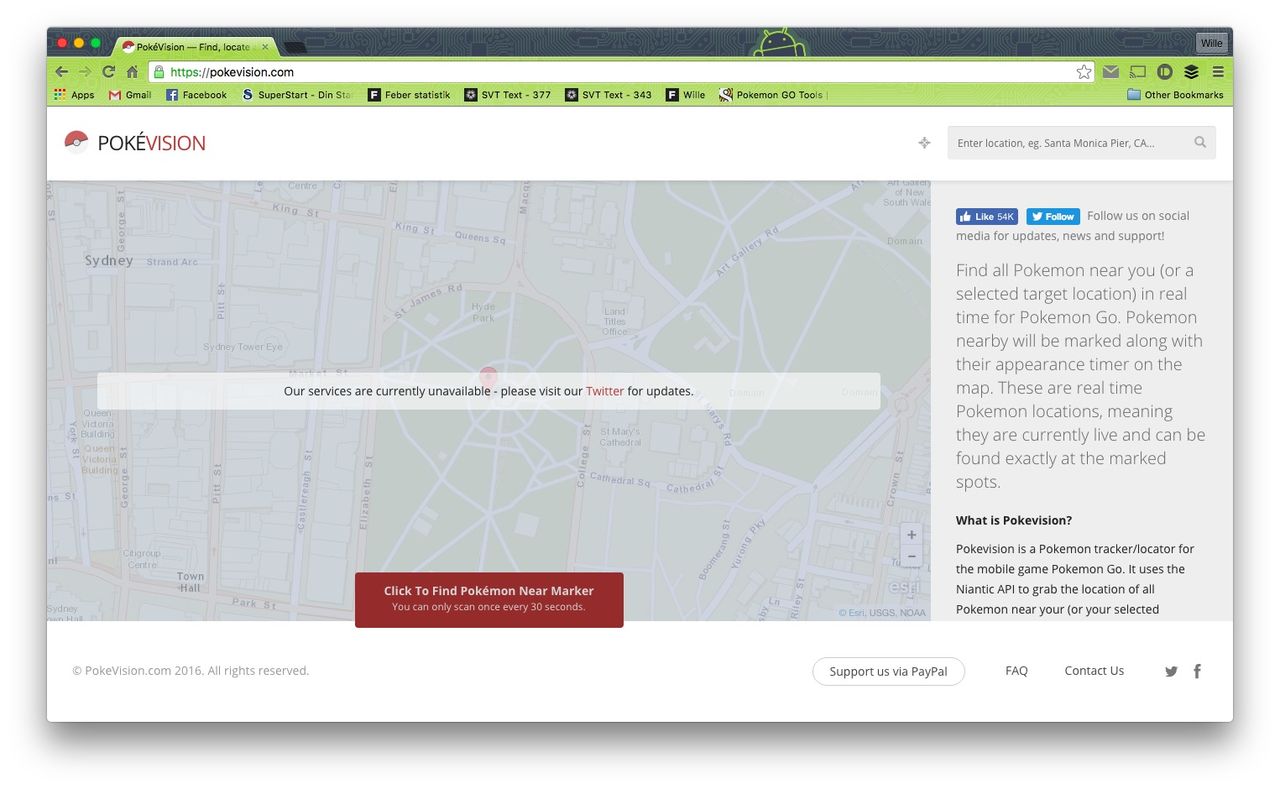Open the Feber statistik bookmark
This screenshot has width=1280, height=789.
409,95
